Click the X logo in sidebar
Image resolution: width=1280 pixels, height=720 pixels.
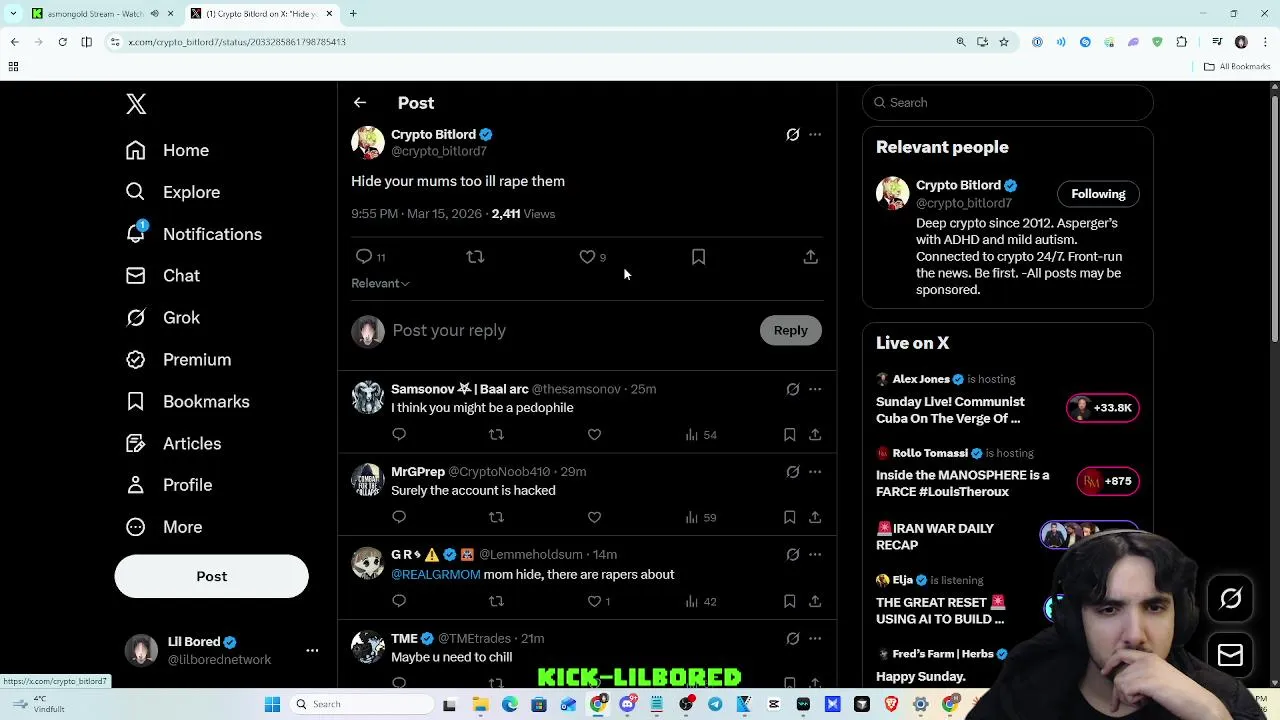coord(136,104)
